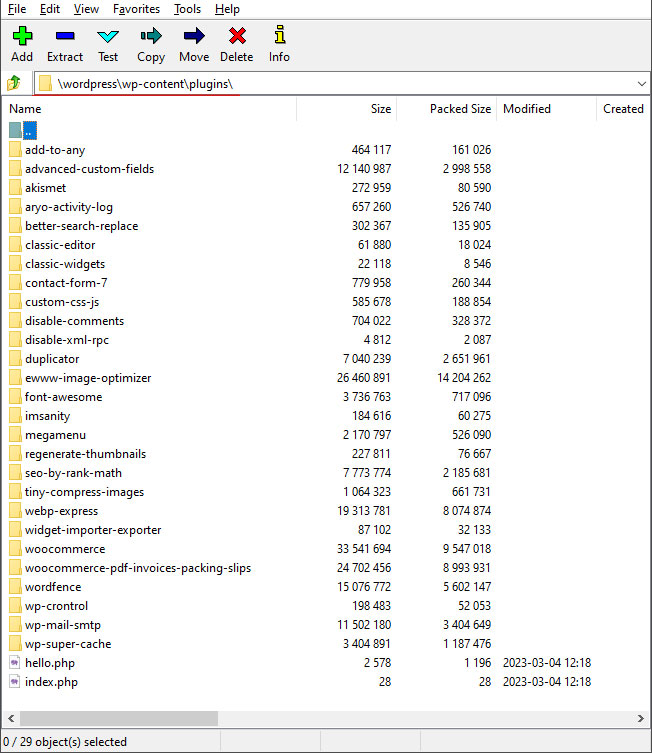
Task: Click the webp-express folder icon
Action: pos(15,511)
